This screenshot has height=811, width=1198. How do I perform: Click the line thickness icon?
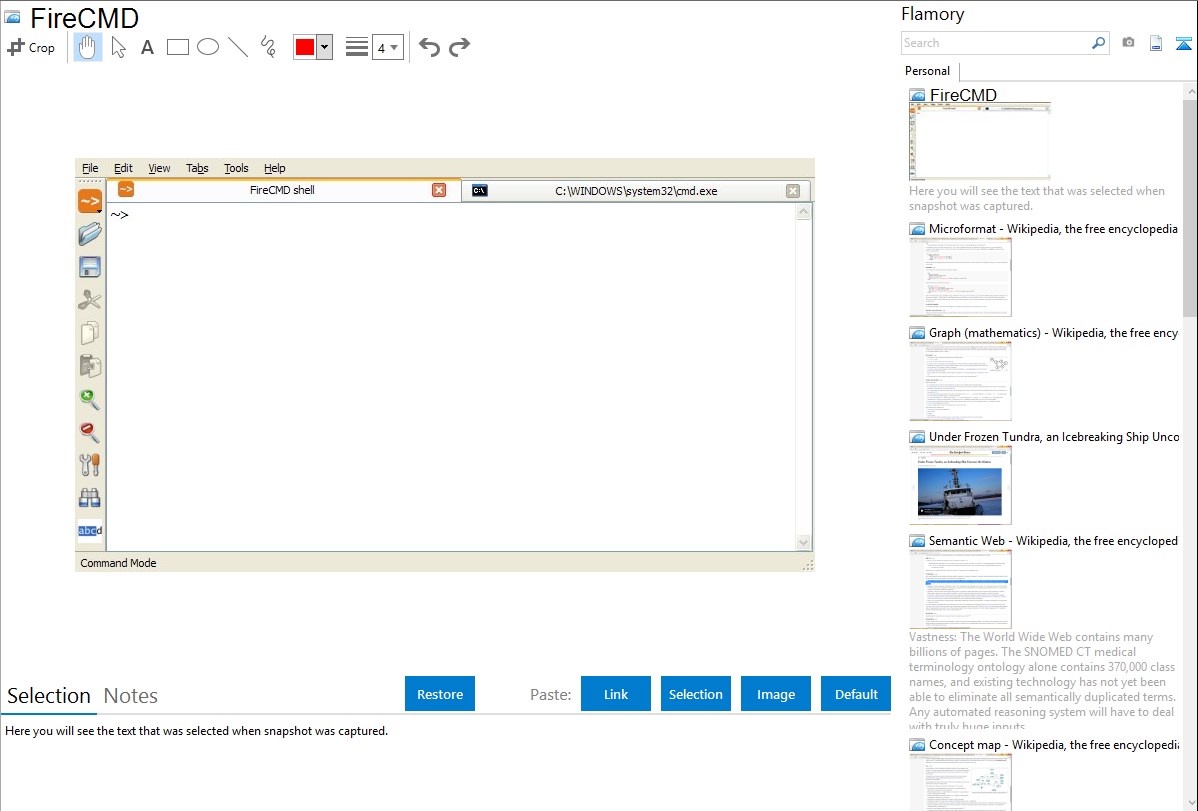click(x=357, y=47)
